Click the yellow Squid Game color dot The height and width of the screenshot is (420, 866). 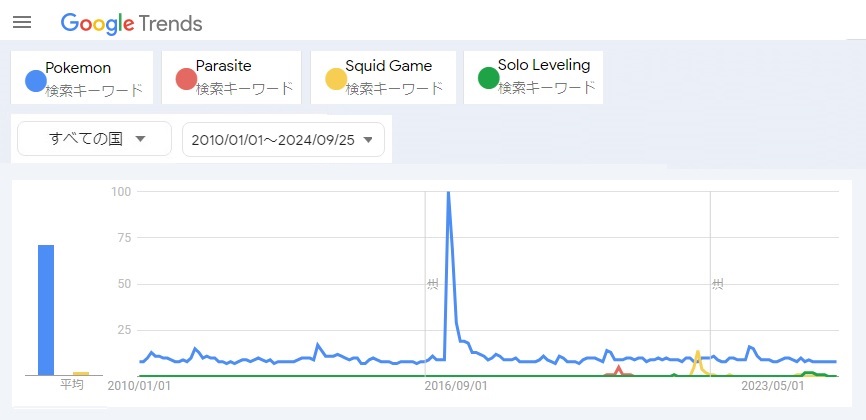[x=335, y=79]
